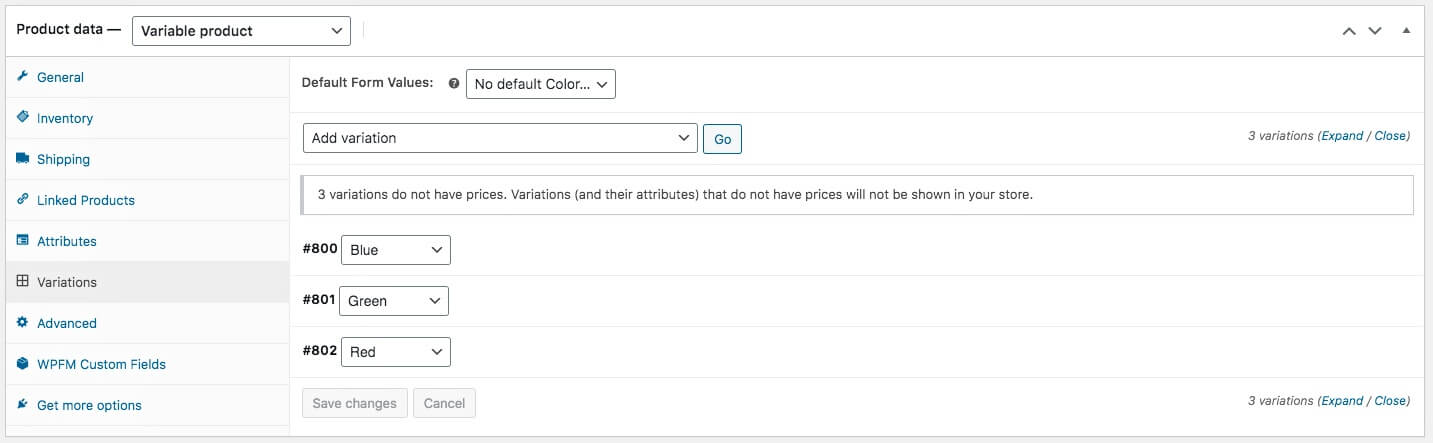This screenshot has width=1433, height=443.
Task: Click the Advanced gear icon
Action: tap(23, 323)
